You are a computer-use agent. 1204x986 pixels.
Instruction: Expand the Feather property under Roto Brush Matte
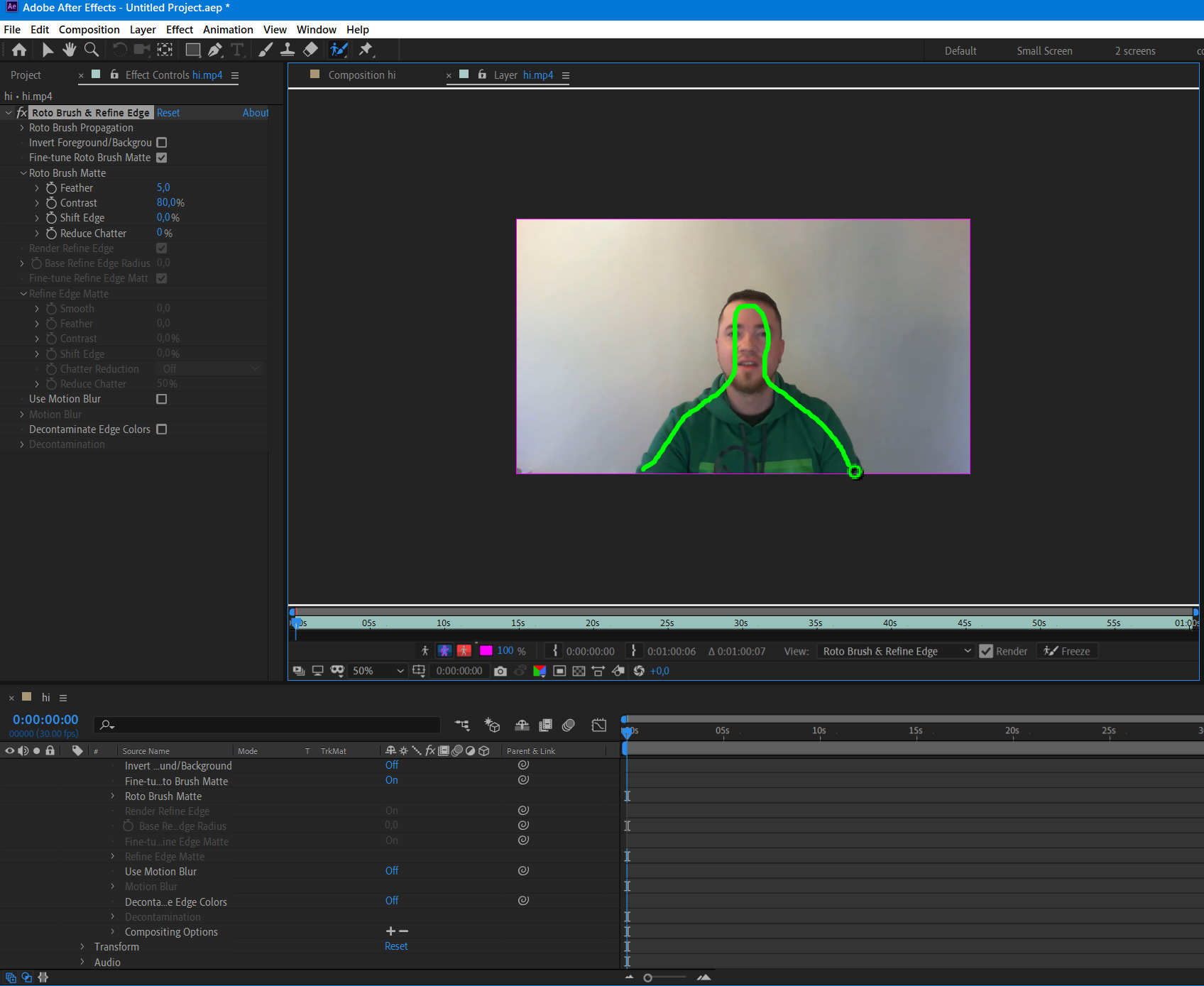[37, 188]
